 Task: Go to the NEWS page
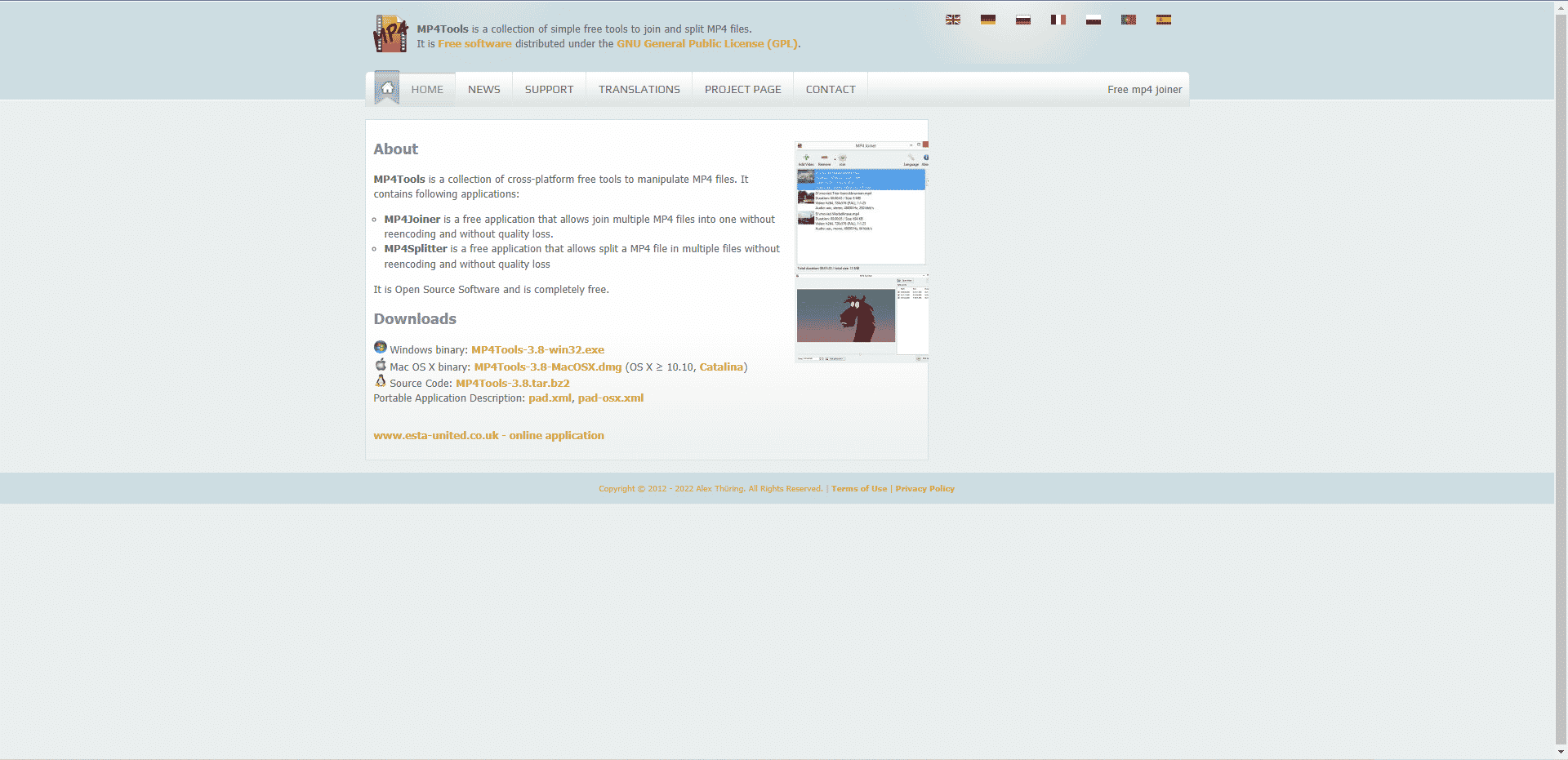click(484, 90)
